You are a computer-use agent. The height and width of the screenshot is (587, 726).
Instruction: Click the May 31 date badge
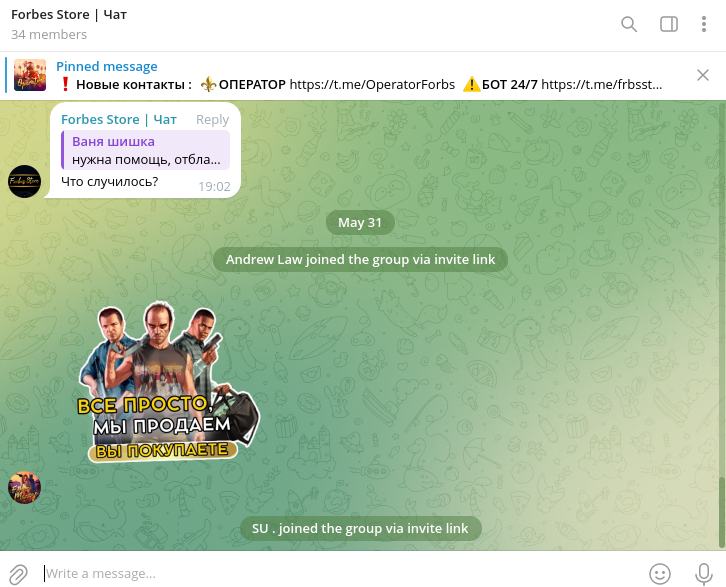[360, 223]
